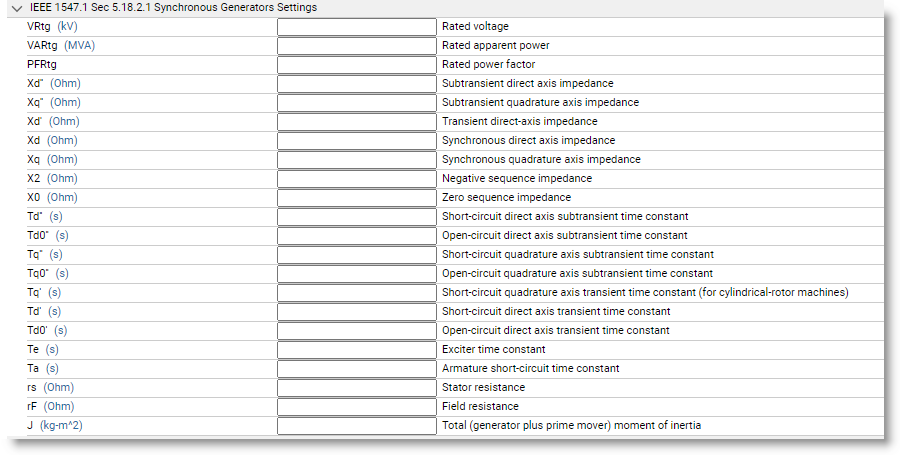The height and width of the screenshot is (455, 900).
Task: Click the Xd" subtransient direct axis impedance field
Action: [x=356, y=84]
